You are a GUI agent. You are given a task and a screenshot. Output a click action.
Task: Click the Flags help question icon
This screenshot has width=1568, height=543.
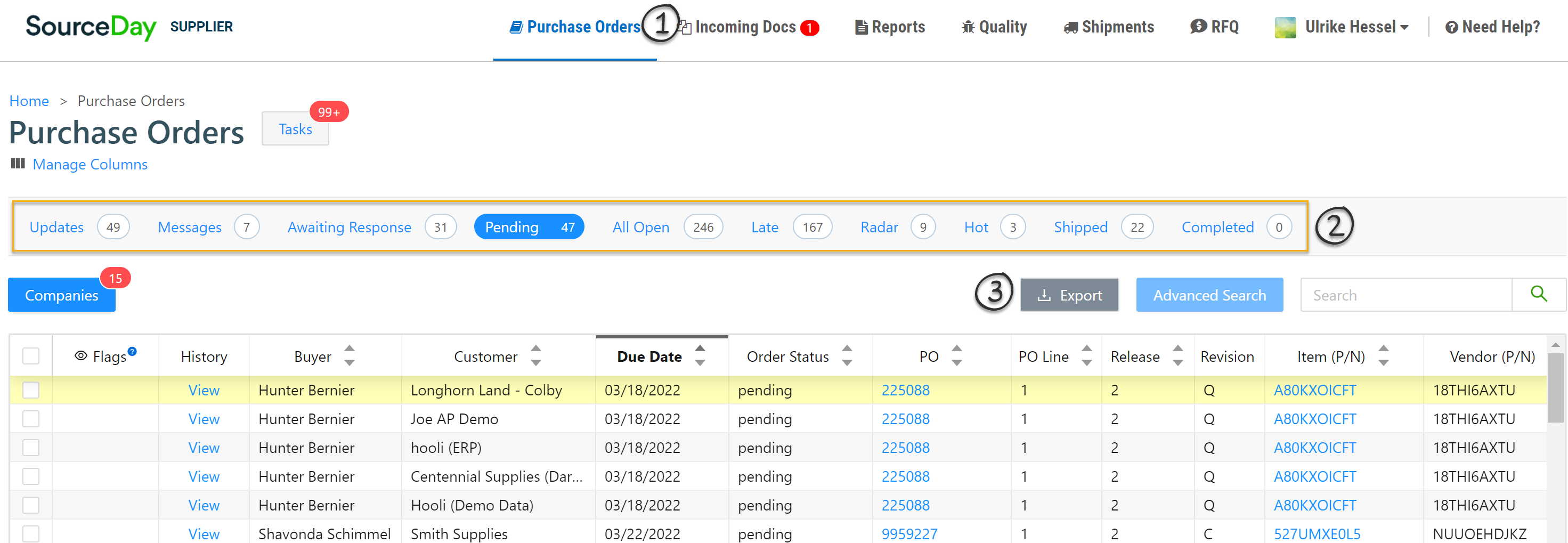pos(132,351)
